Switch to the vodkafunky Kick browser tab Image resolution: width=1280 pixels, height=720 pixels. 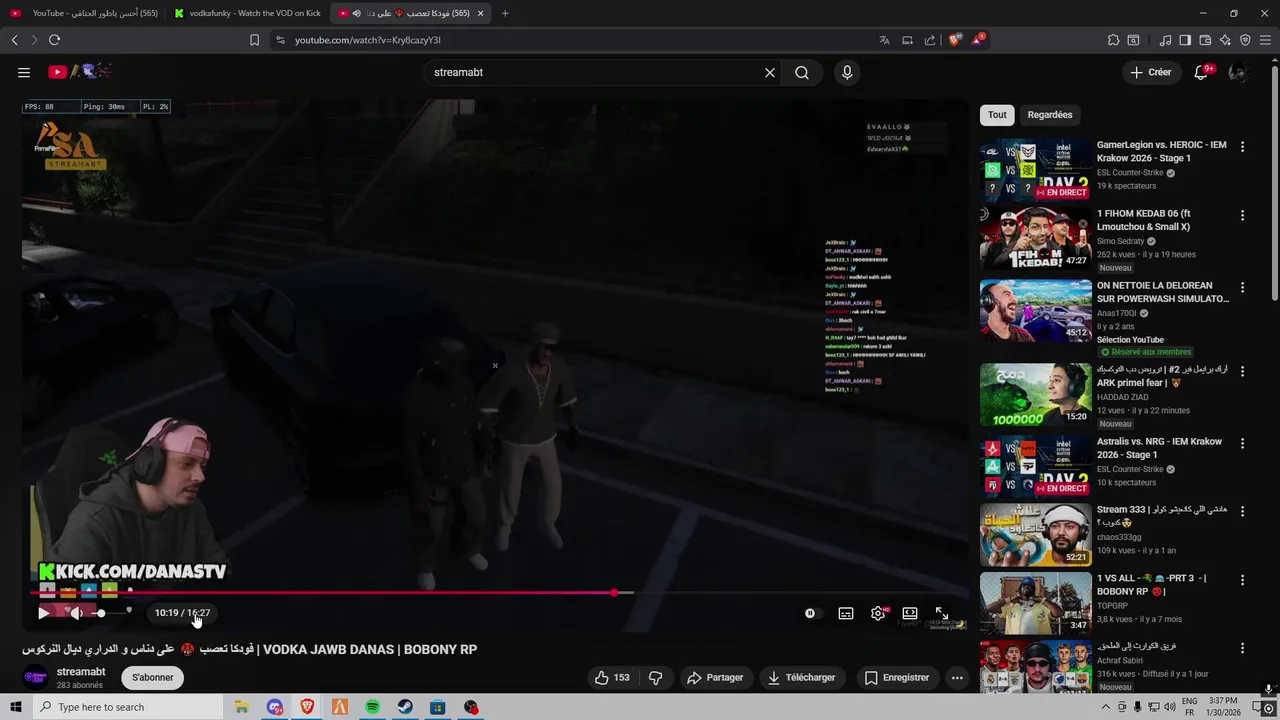tap(247, 13)
